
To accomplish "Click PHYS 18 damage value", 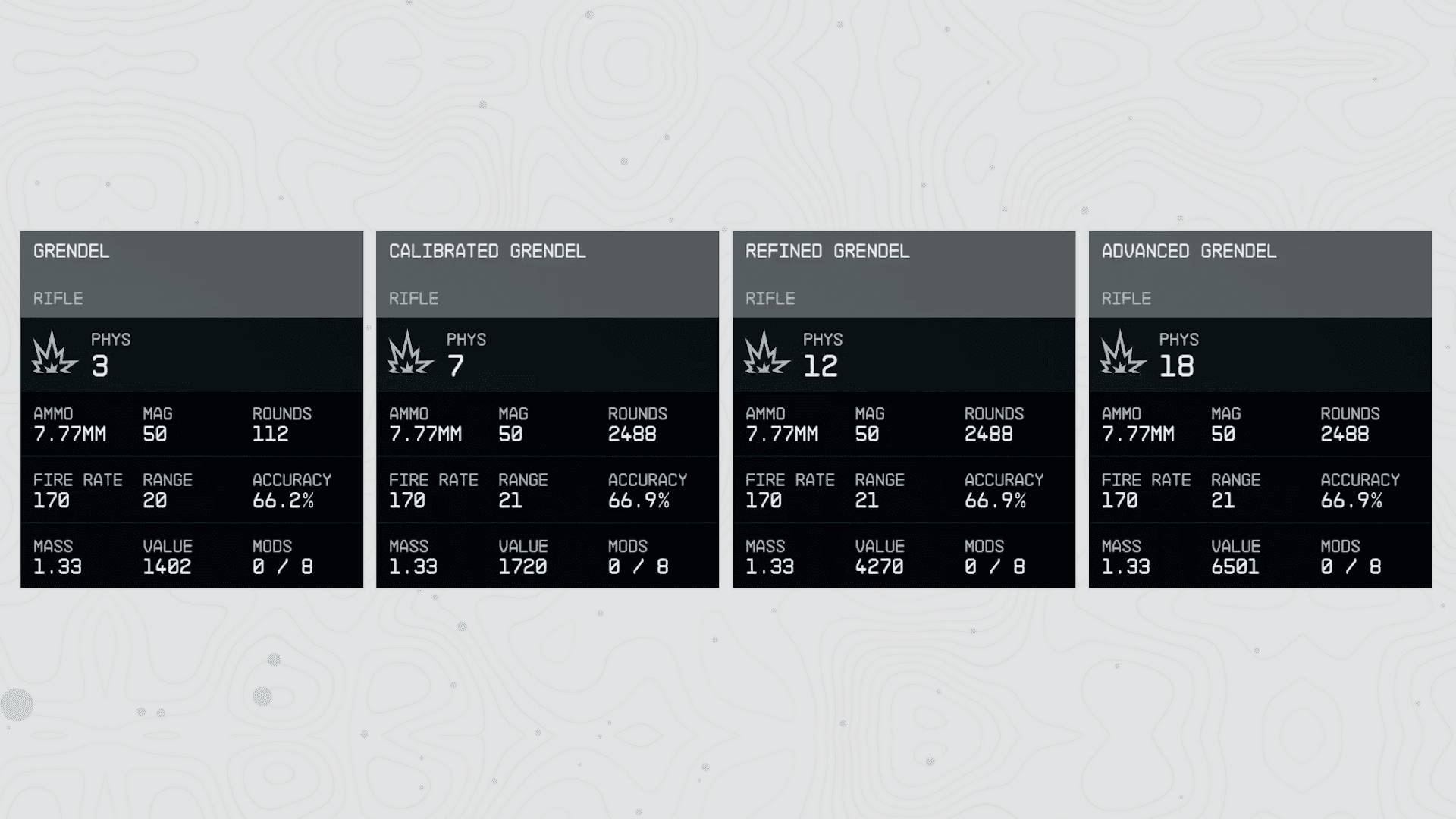I will [1177, 367].
